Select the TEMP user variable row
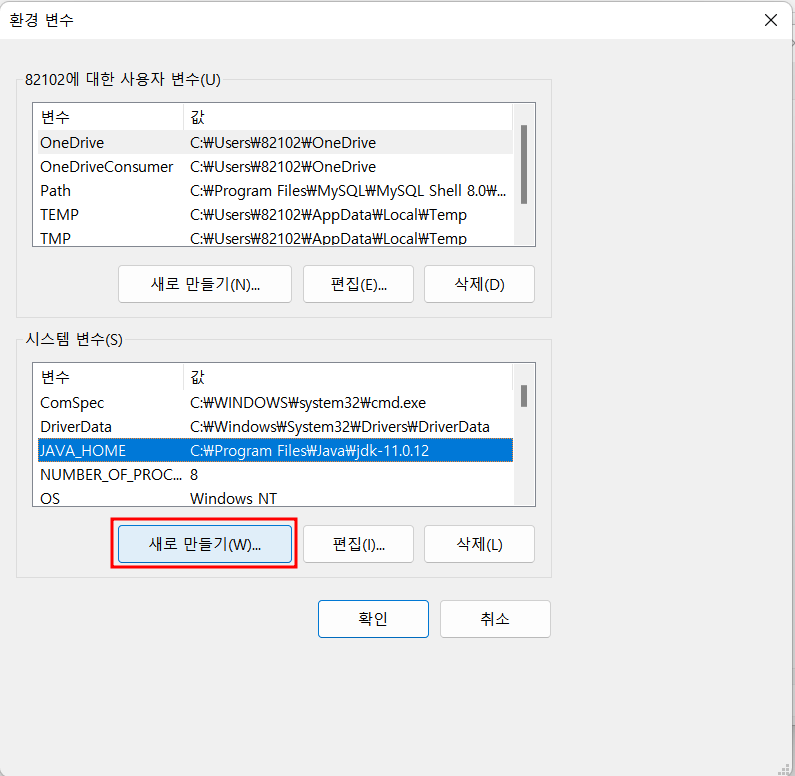 pyautogui.click(x=275, y=214)
